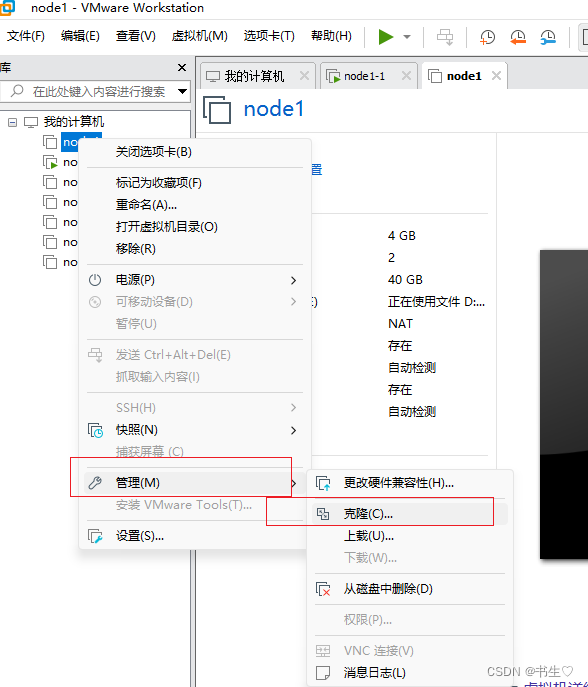Click the settings icon beside 设置(S)...

click(96, 536)
